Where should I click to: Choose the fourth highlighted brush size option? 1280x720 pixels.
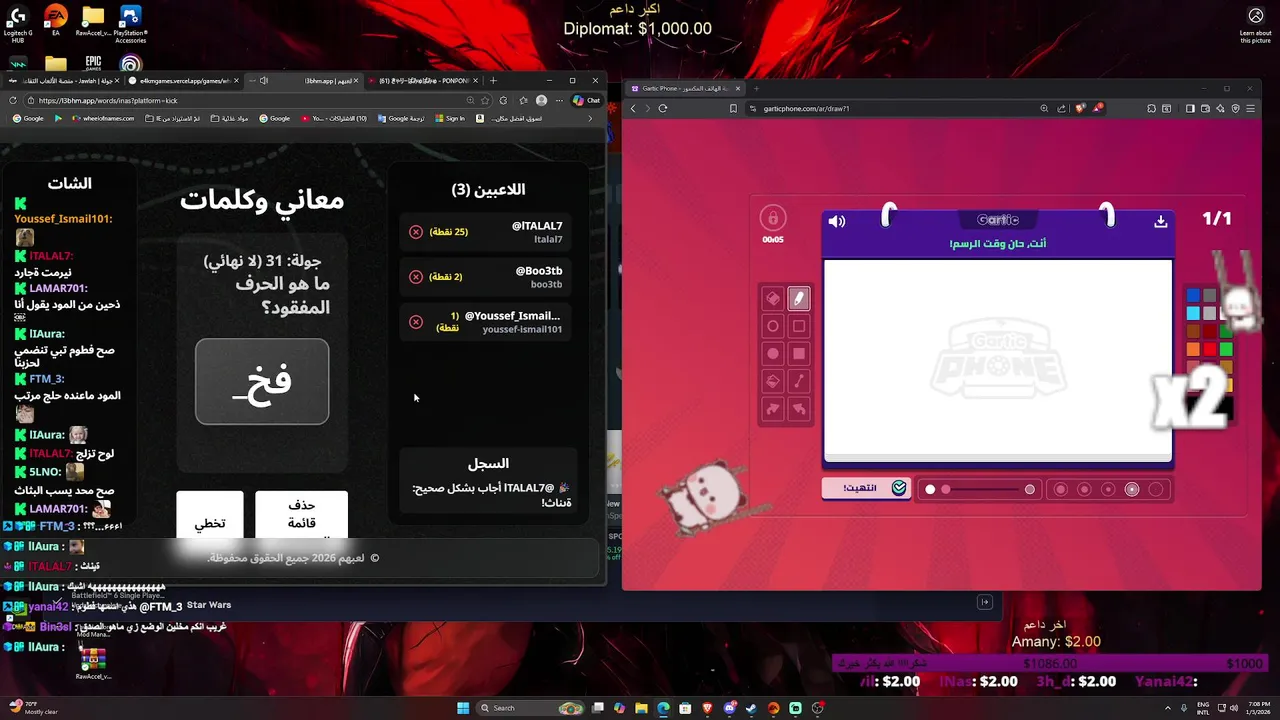[1132, 489]
